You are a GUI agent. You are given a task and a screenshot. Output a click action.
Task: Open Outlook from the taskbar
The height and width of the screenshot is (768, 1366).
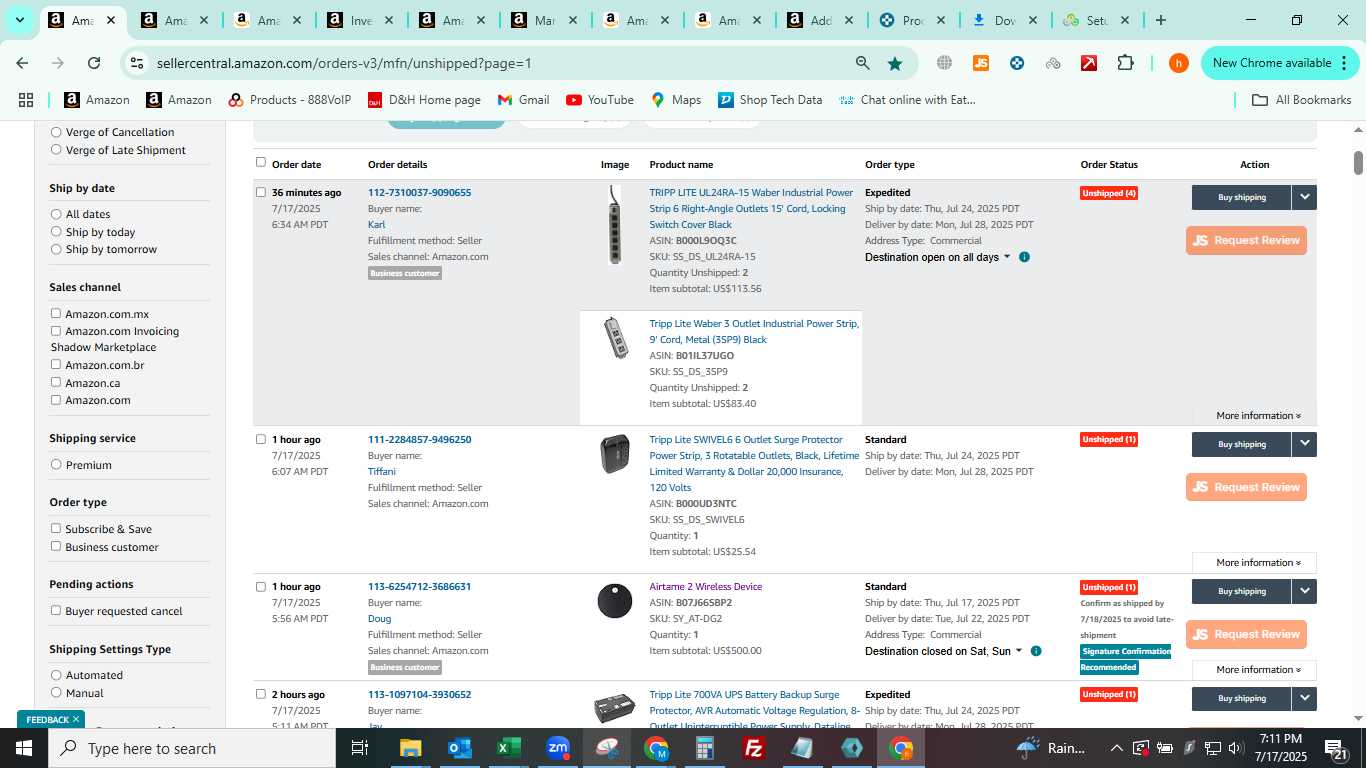459,748
